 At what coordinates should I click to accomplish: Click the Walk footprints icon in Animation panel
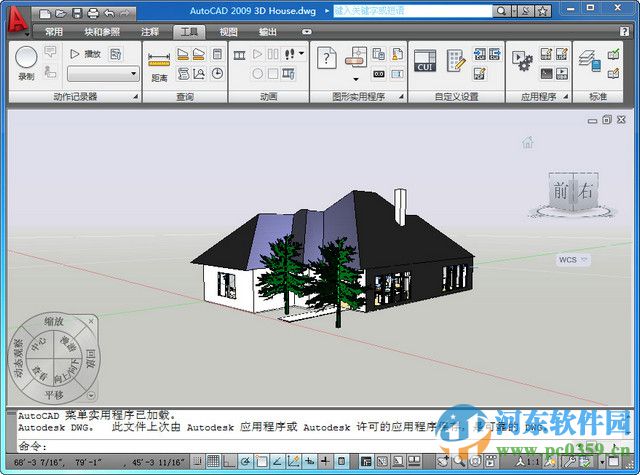(289, 54)
